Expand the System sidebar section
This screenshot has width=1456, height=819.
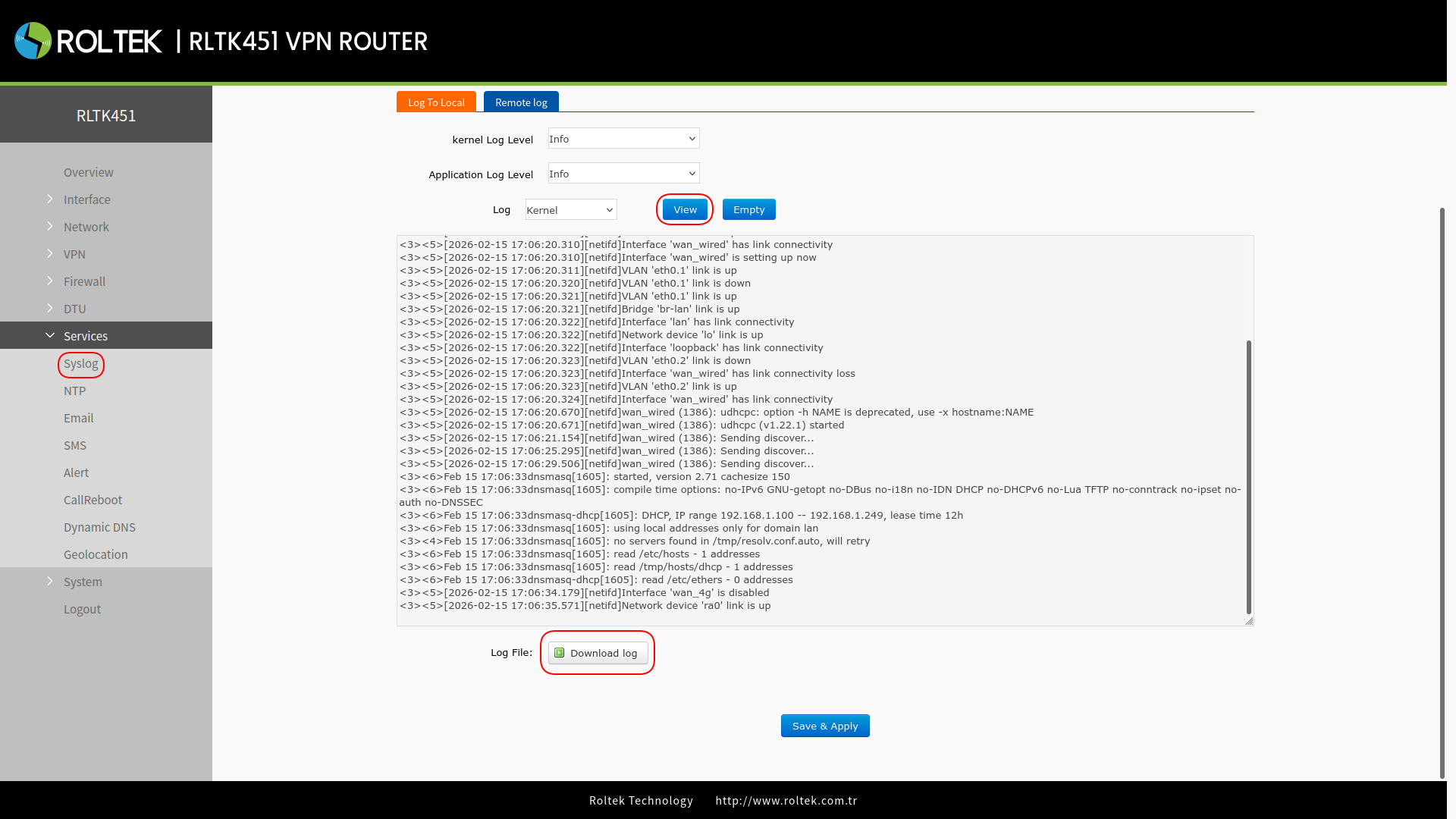[x=83, y=582]
